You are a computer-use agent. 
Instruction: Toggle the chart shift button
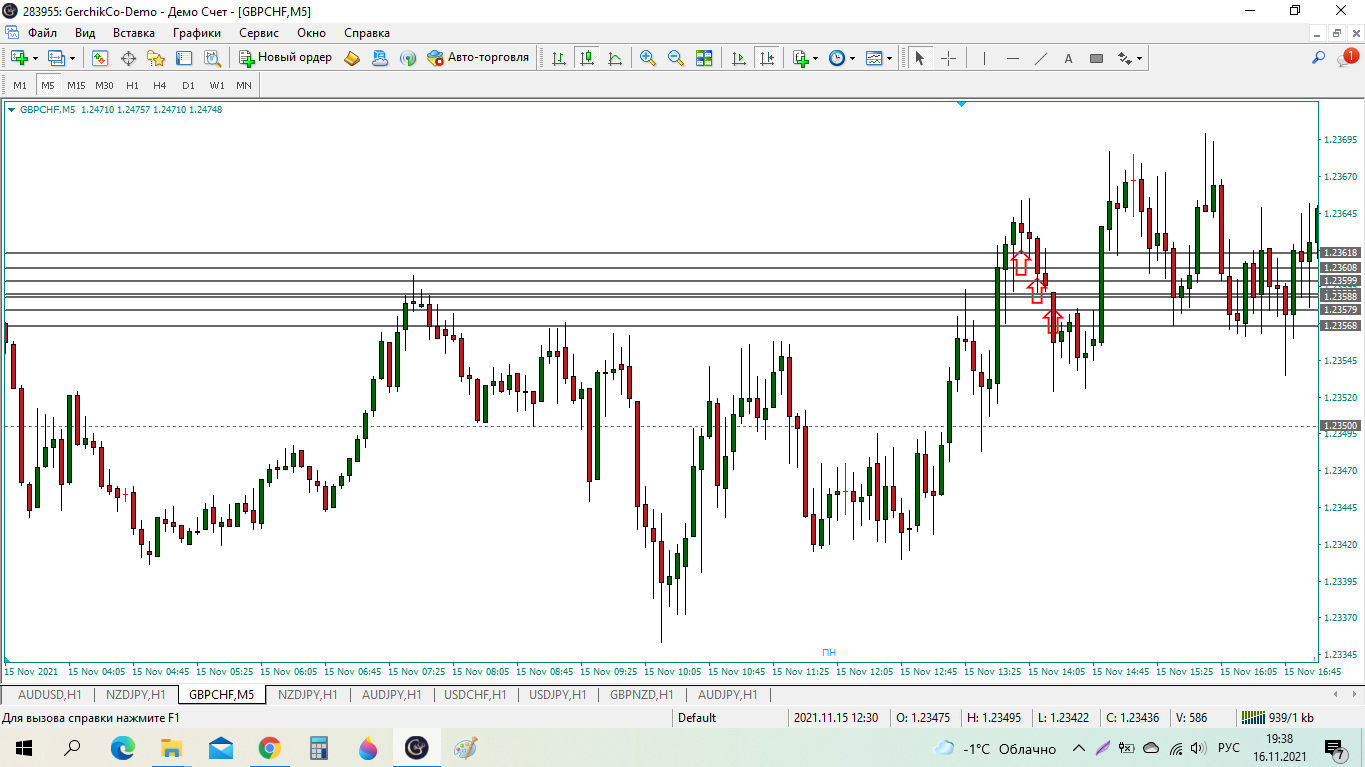(x=767, y=58)
